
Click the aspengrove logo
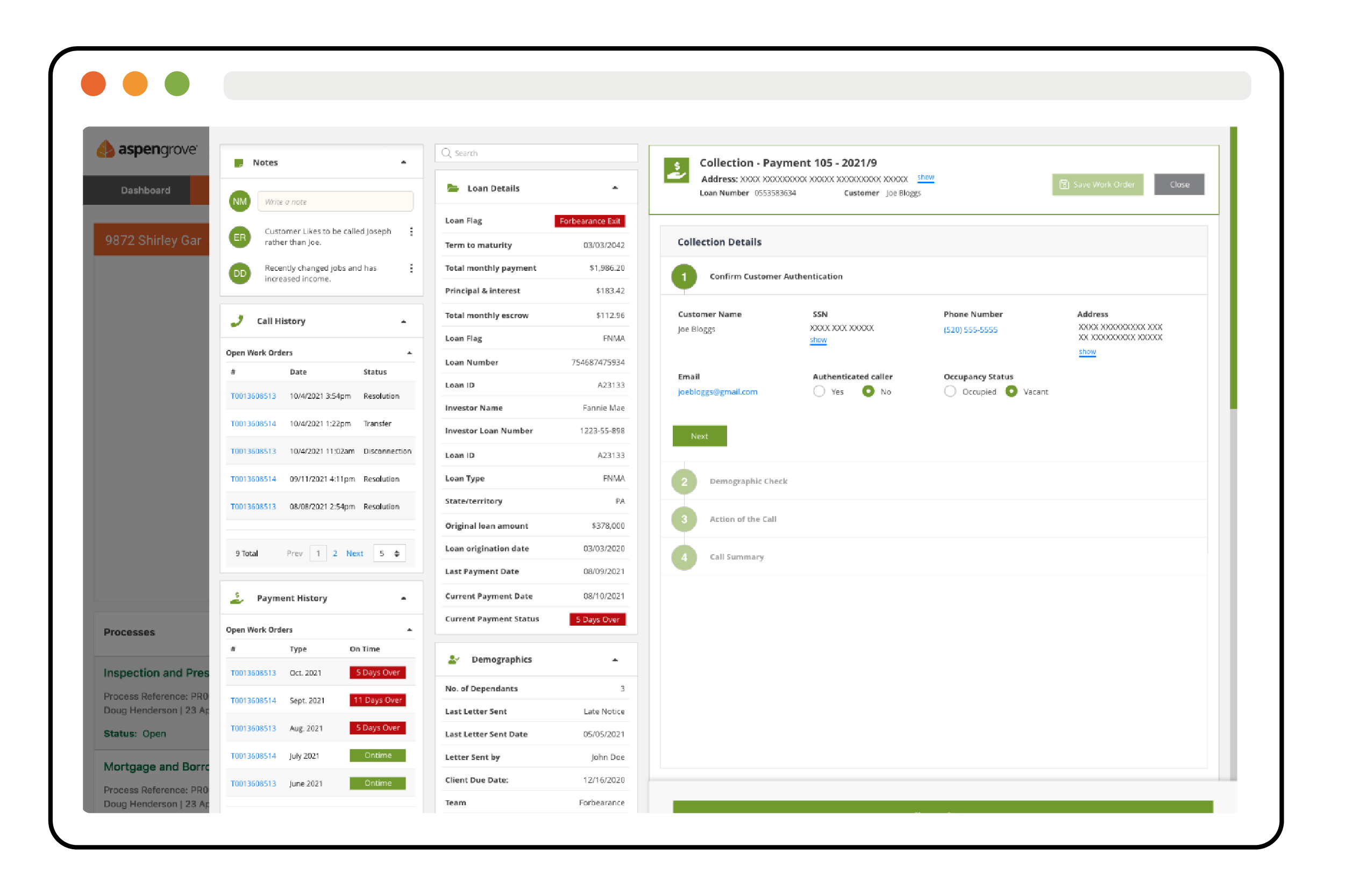pyautogui.click(x=146, y=150)
